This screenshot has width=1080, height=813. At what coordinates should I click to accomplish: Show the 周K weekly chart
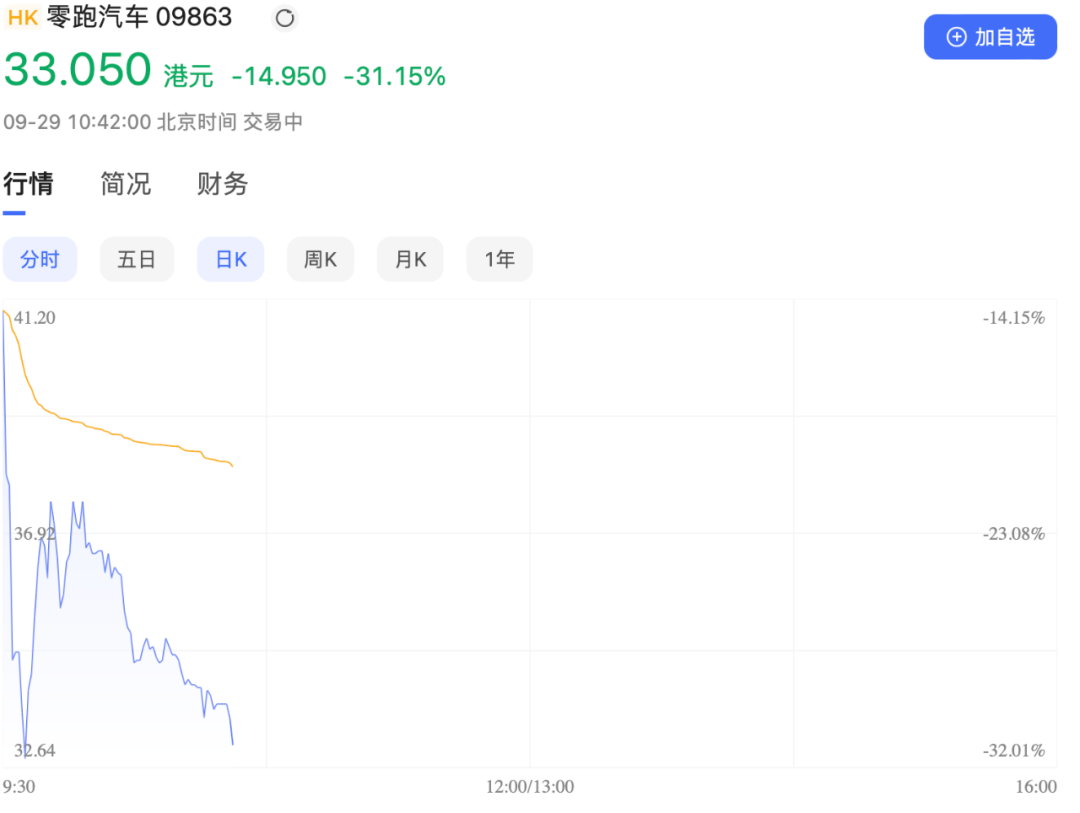point(320,260)
